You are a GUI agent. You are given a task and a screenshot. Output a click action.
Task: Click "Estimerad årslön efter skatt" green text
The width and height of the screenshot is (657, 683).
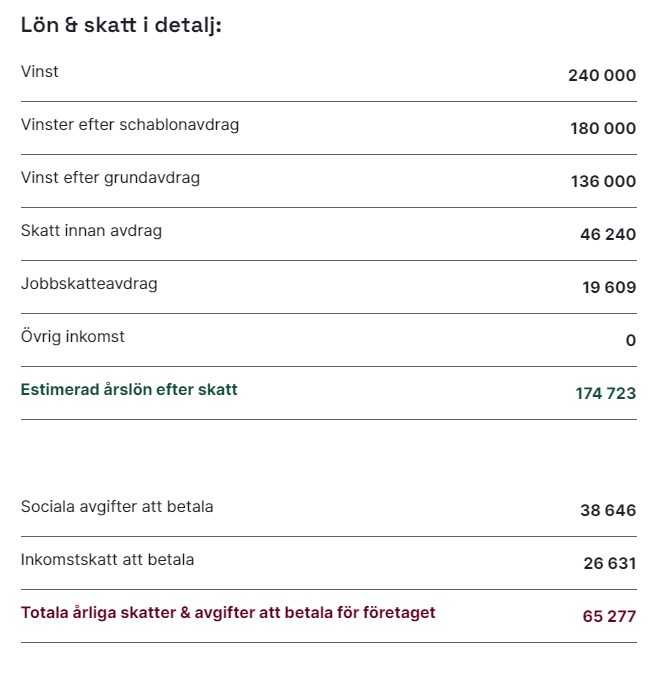click(129, 390)
